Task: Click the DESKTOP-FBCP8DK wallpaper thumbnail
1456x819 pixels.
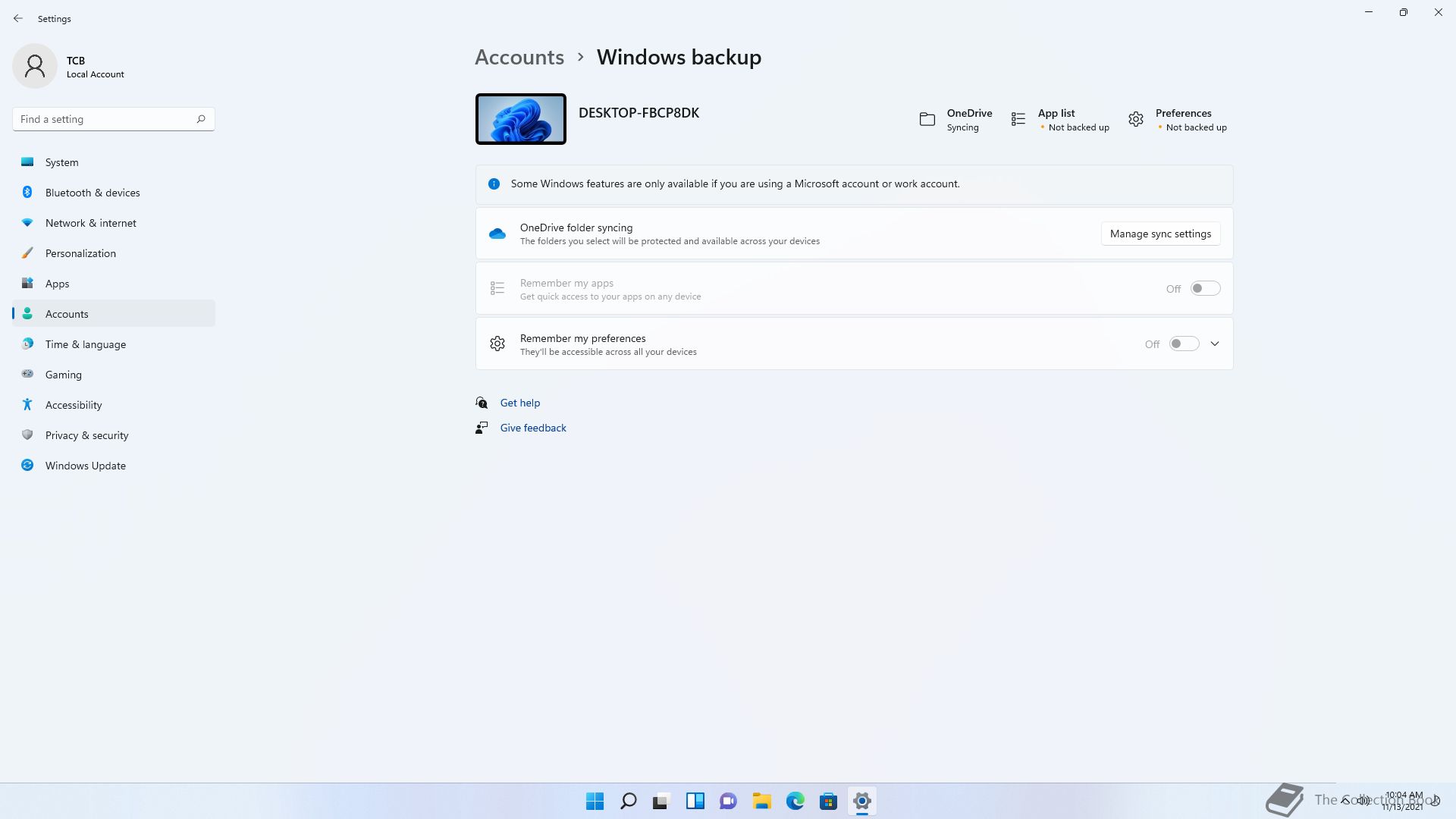Action: (x=521, y=119)
